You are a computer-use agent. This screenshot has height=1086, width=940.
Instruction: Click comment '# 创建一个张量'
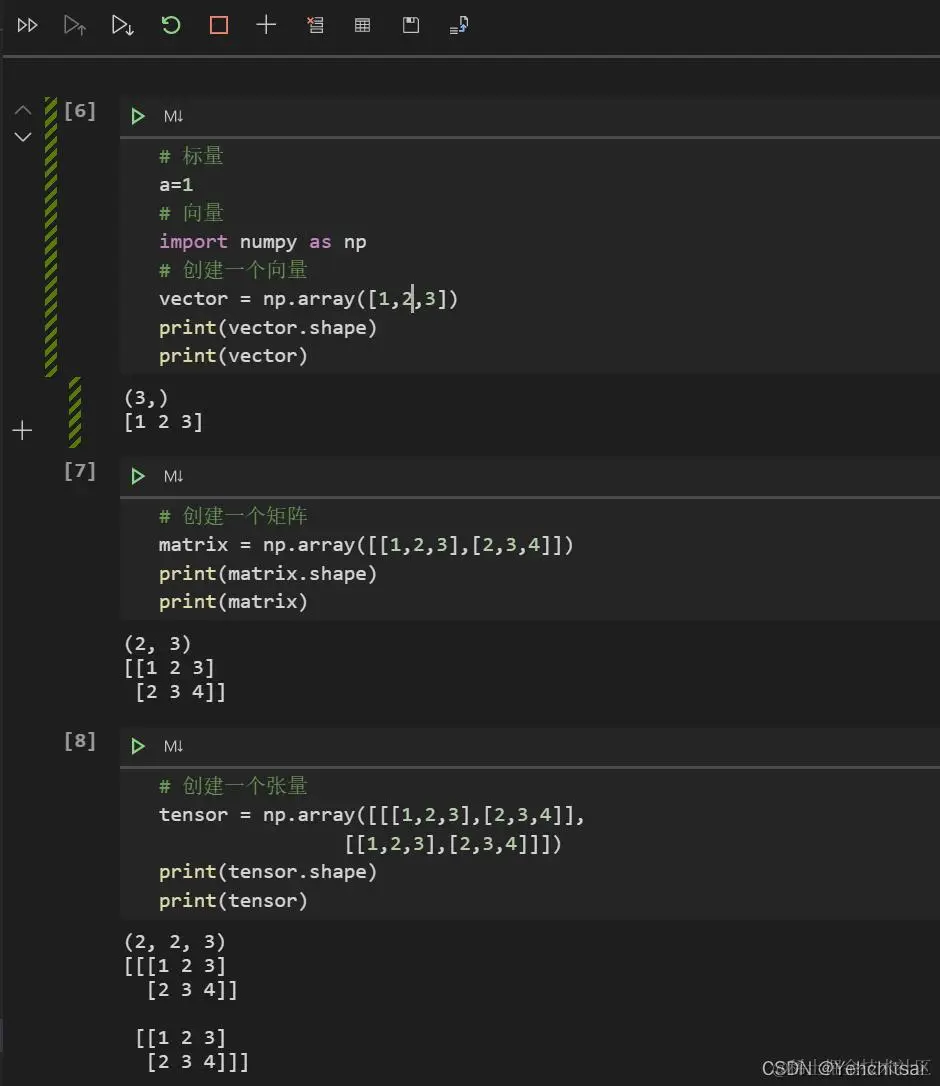pyautogui.click(x=233, y=786)
